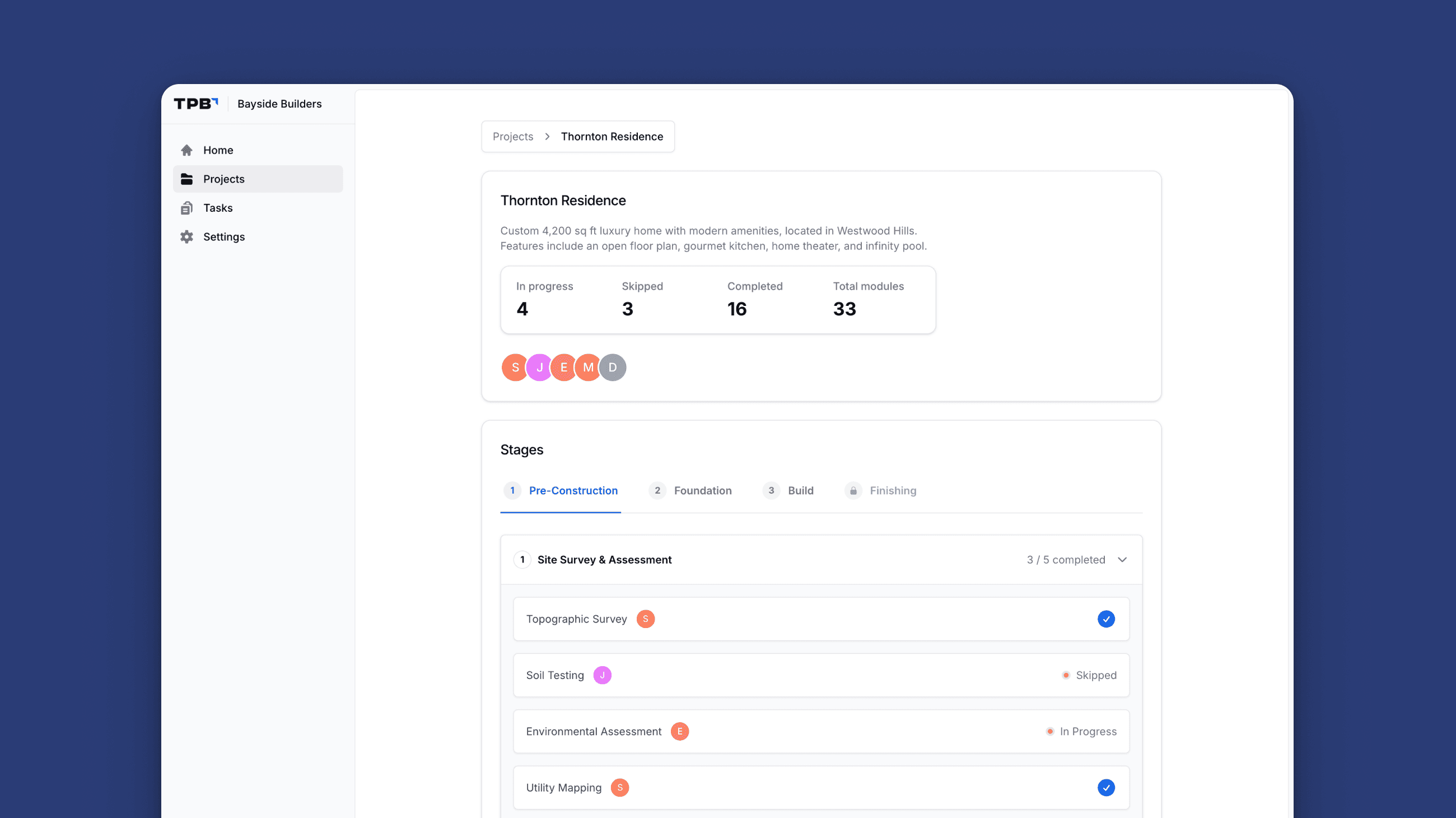Click the TPB logo icon
This screenshot has width=1456, height=818.
(x=195, y=104)
